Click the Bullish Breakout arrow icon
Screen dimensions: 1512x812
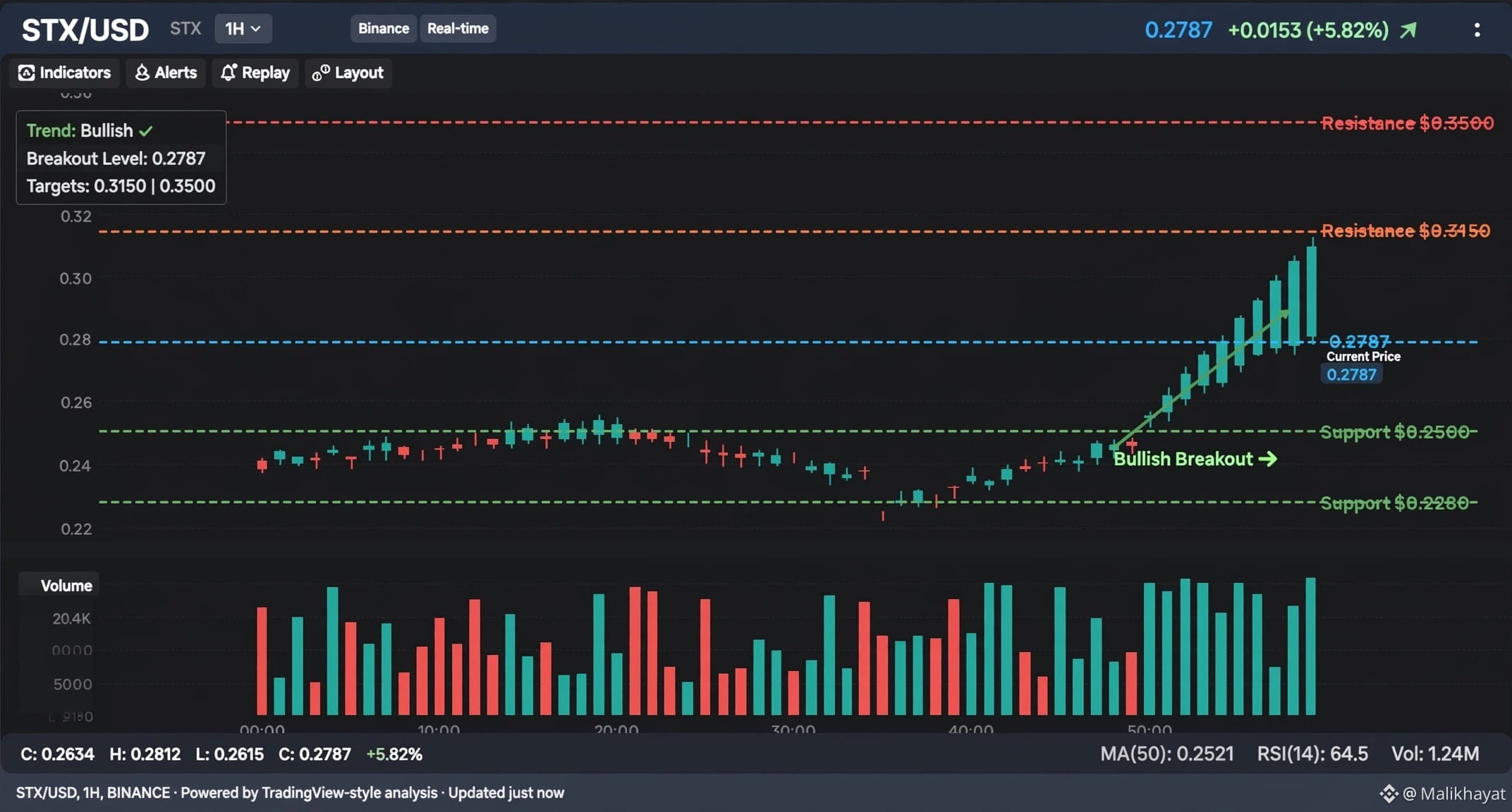[1267, 459]
